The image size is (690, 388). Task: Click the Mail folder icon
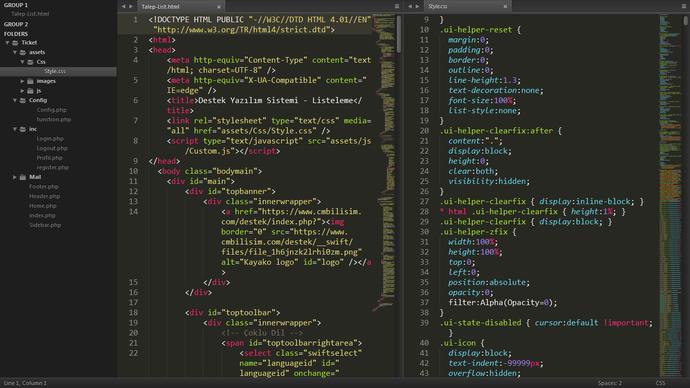point(22,177)
